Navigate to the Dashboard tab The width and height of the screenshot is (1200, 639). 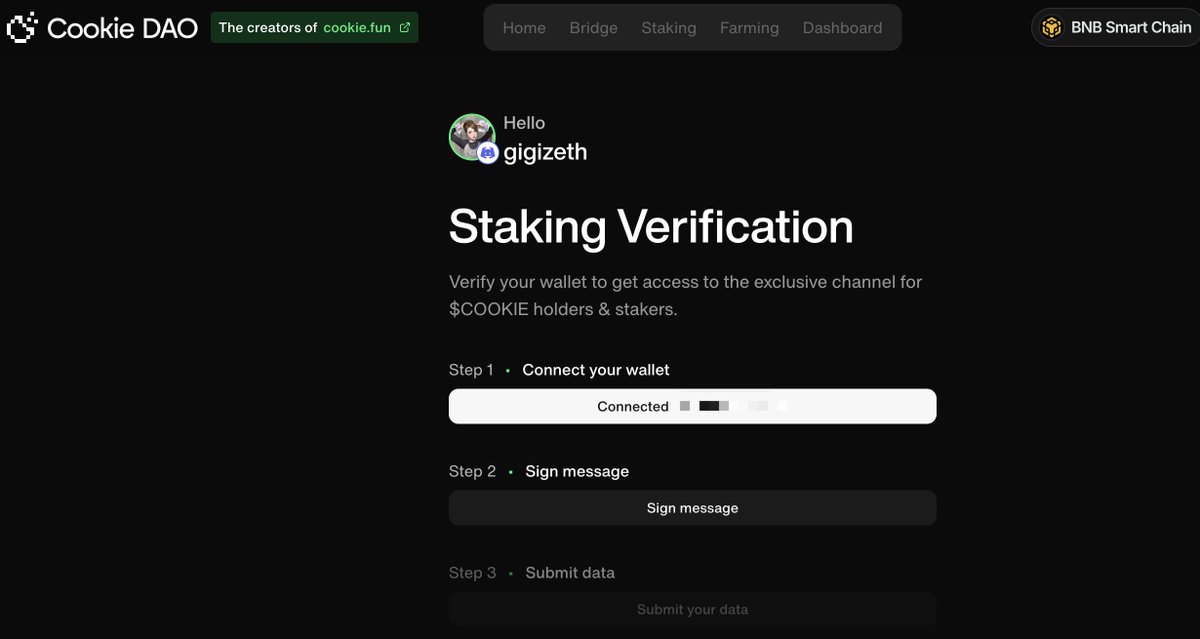pos(842,28)
